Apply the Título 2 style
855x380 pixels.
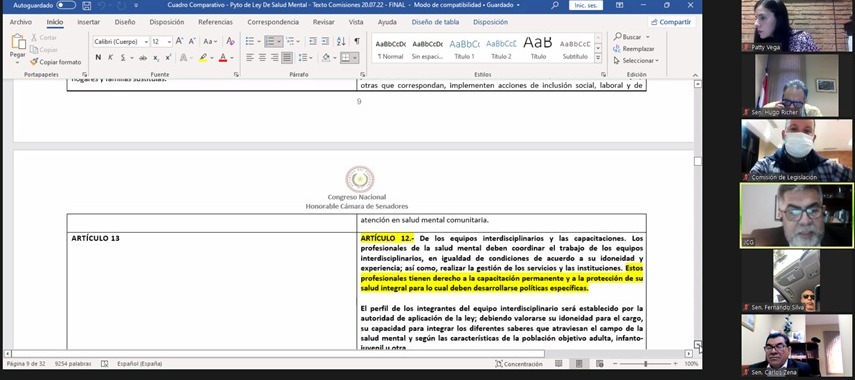click(x=501, y=49)
